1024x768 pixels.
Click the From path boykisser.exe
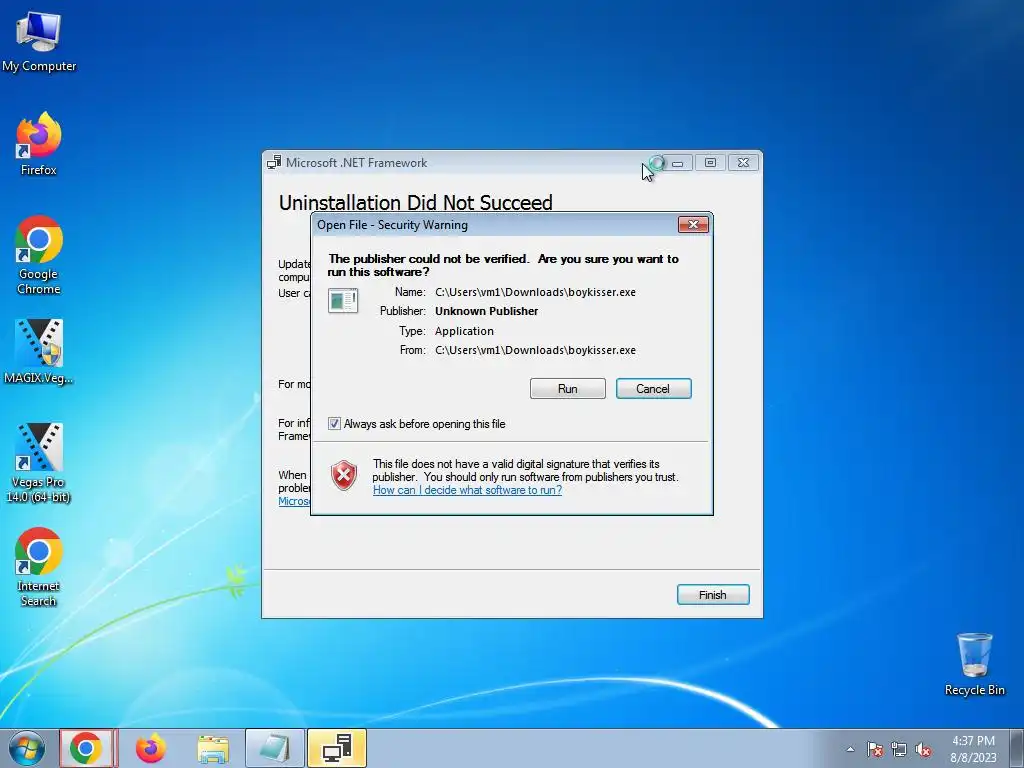pos(536,350)
